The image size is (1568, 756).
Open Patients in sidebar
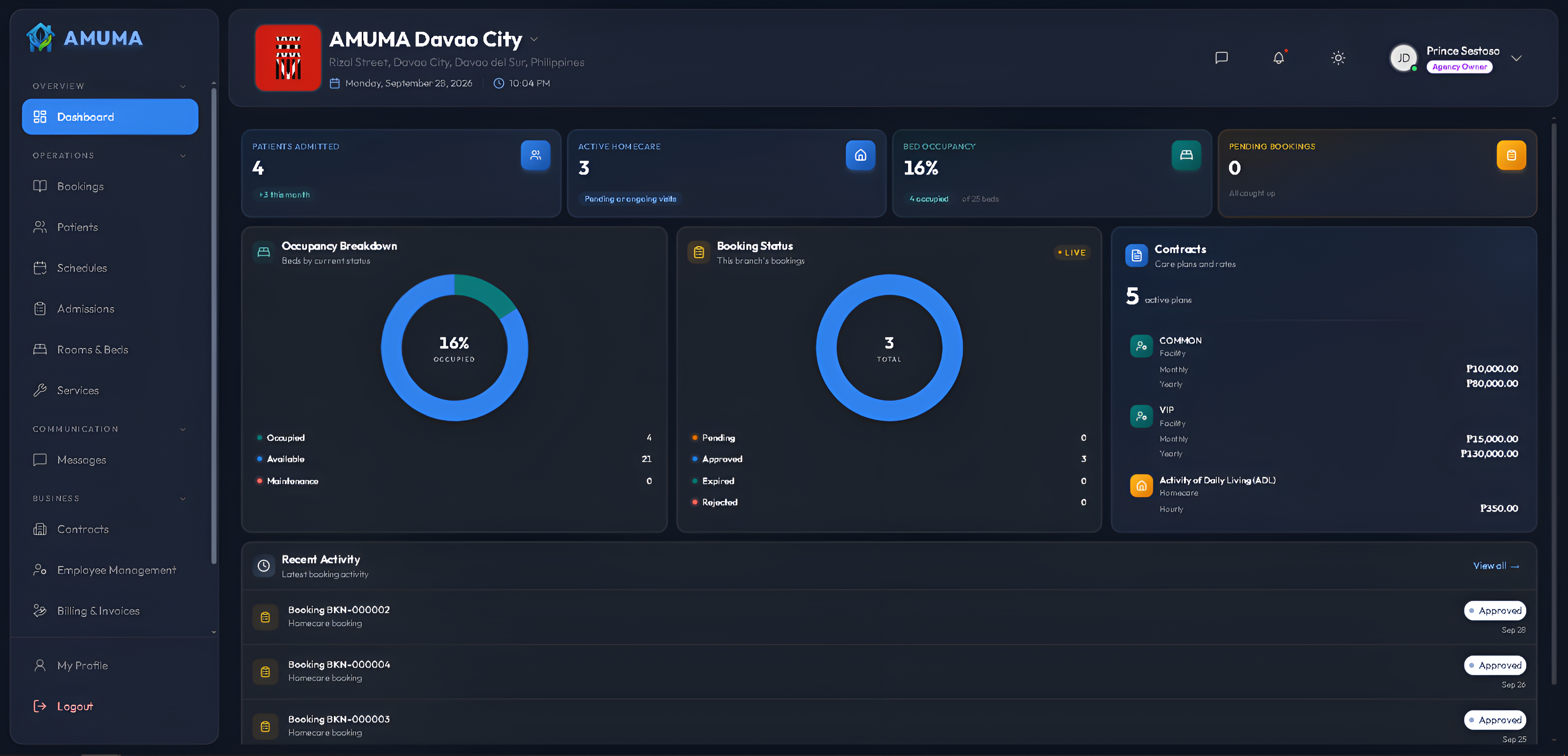[110, 227]
